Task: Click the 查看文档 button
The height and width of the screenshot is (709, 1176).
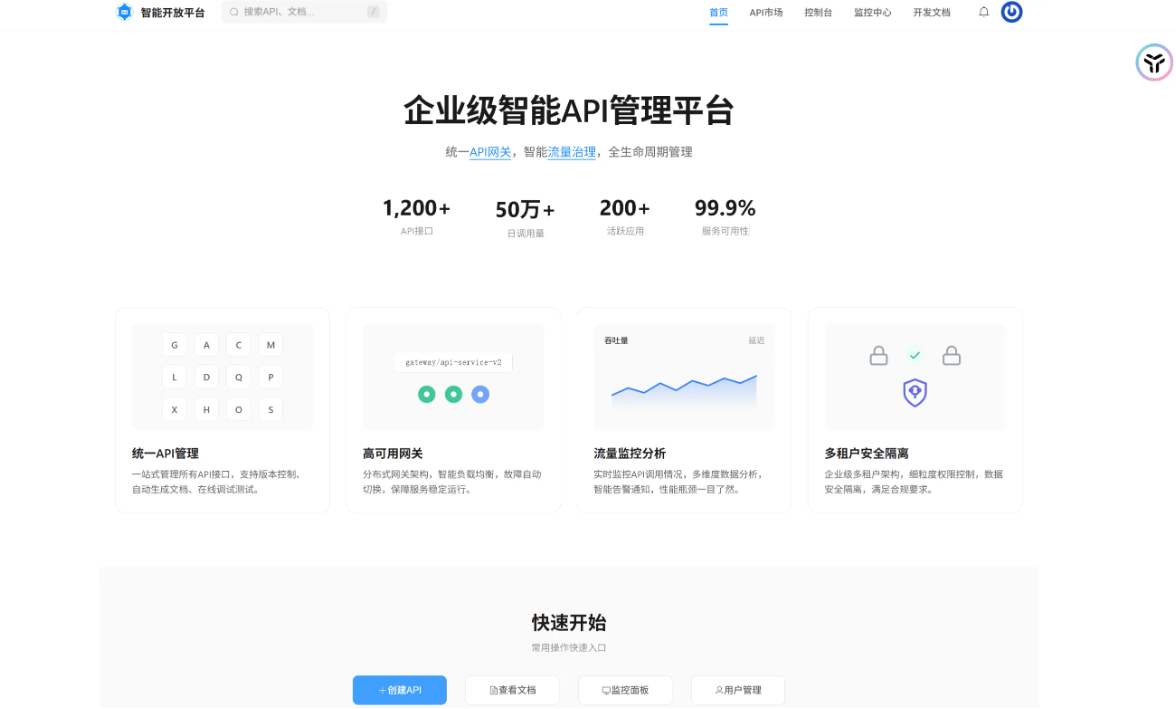Action: 512,689
